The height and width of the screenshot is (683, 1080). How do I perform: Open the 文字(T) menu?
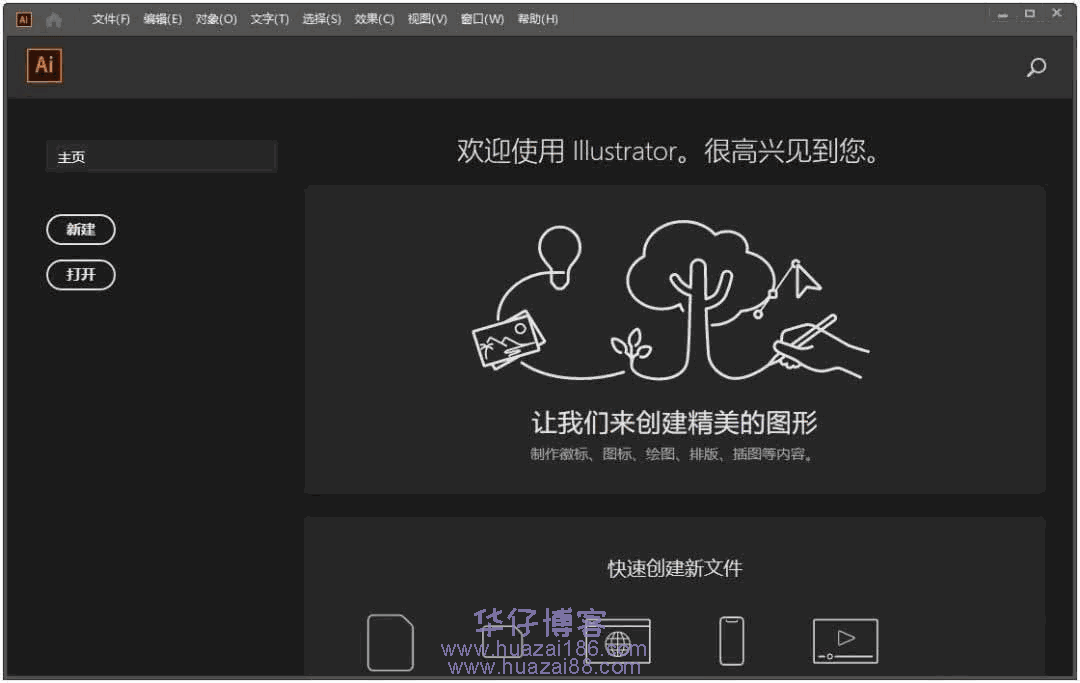point(269,19)
